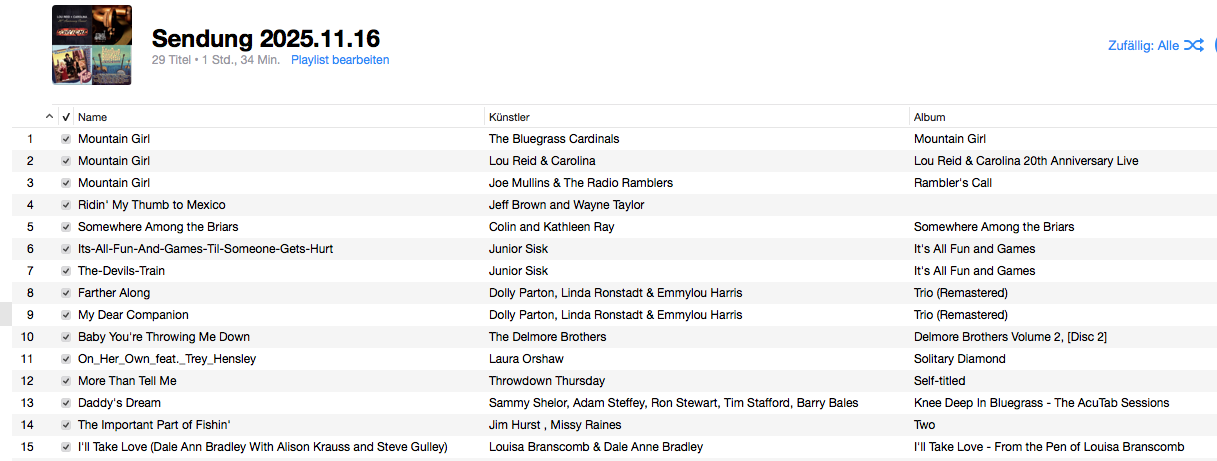Click the shuffle arrows icon

click(x=1193, y=45)
